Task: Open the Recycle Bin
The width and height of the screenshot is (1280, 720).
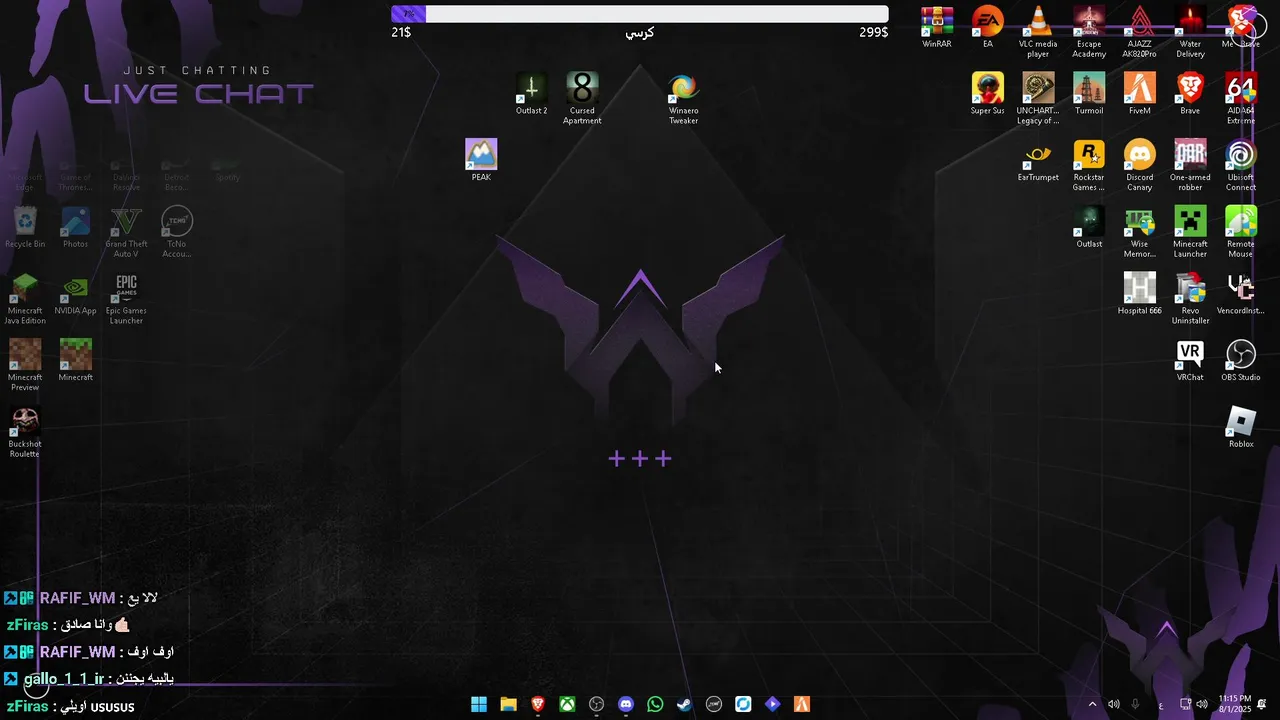Action: 25,227
